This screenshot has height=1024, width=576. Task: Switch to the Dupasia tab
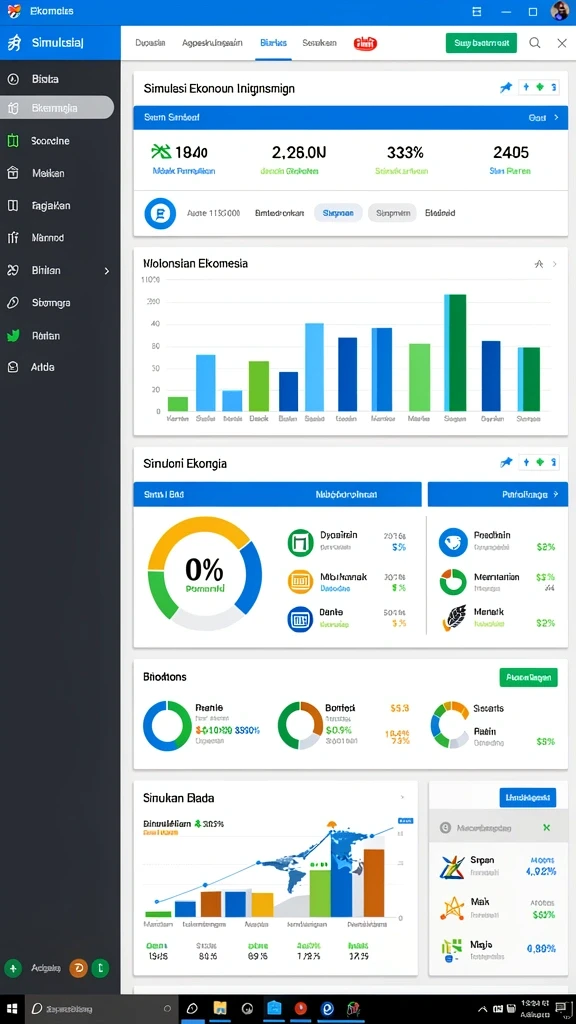click(x=150, y=43)
